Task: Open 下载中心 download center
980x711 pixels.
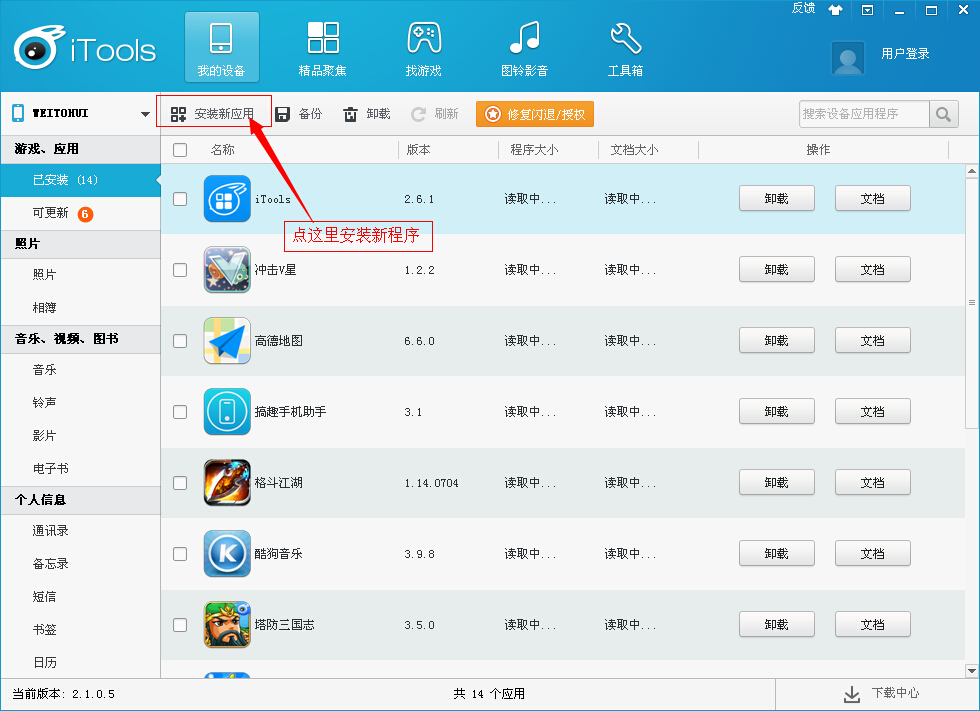Action: 881,694
